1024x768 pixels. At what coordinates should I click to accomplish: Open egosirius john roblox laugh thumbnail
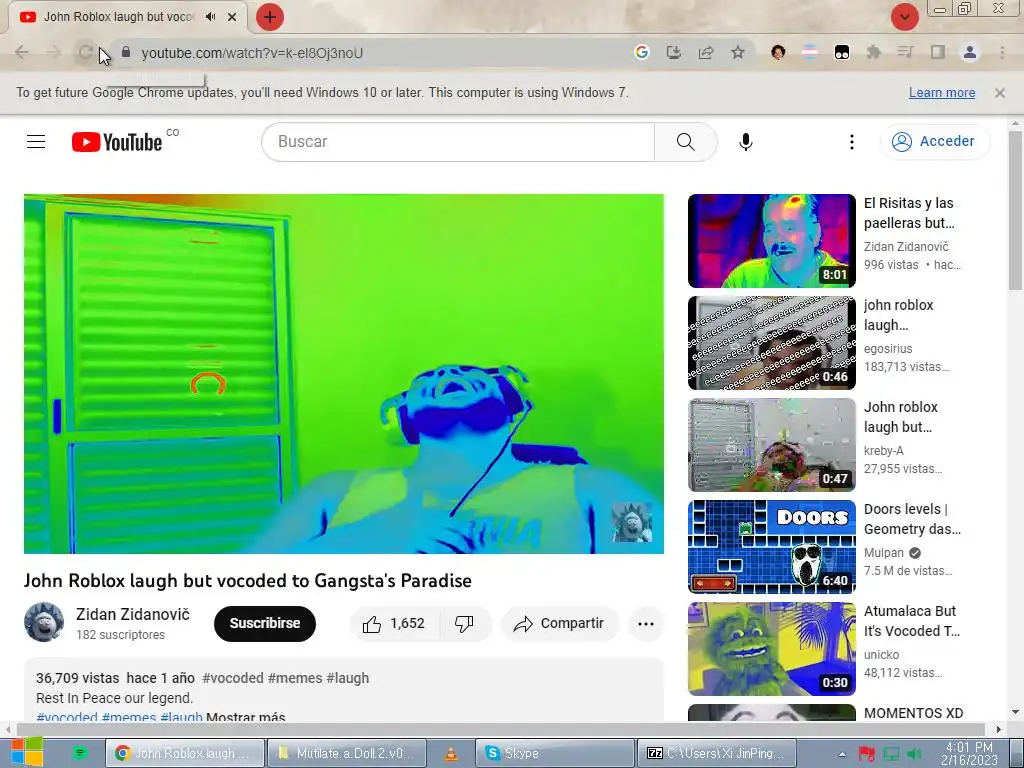coord(771,343)
